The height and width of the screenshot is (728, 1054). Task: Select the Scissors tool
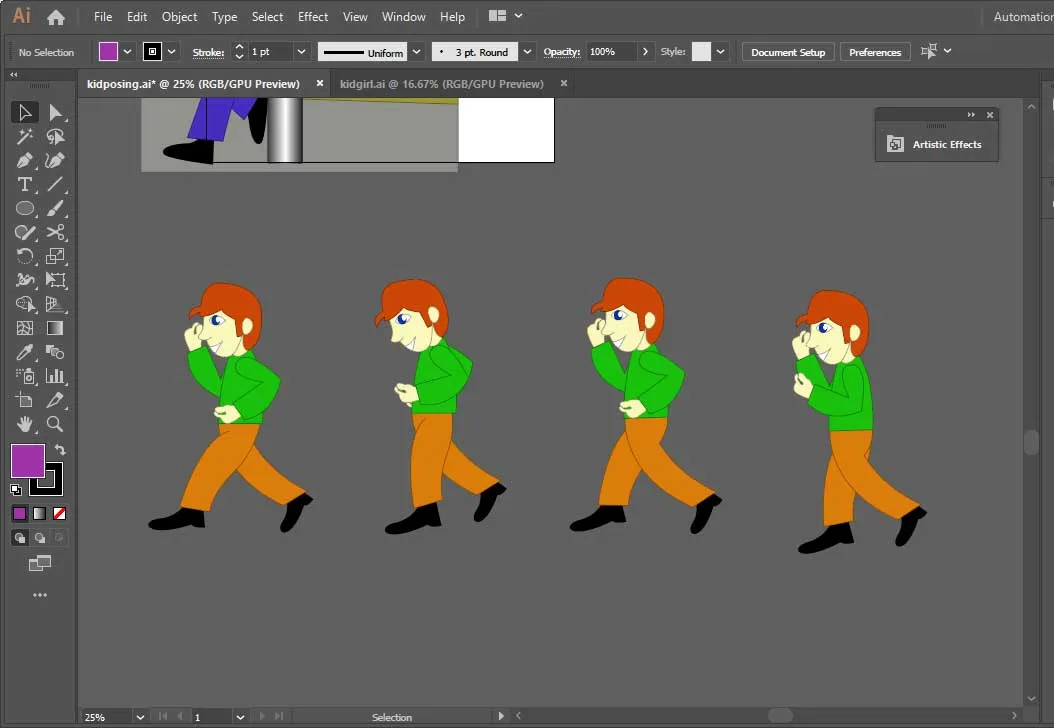tap(55, 233)
